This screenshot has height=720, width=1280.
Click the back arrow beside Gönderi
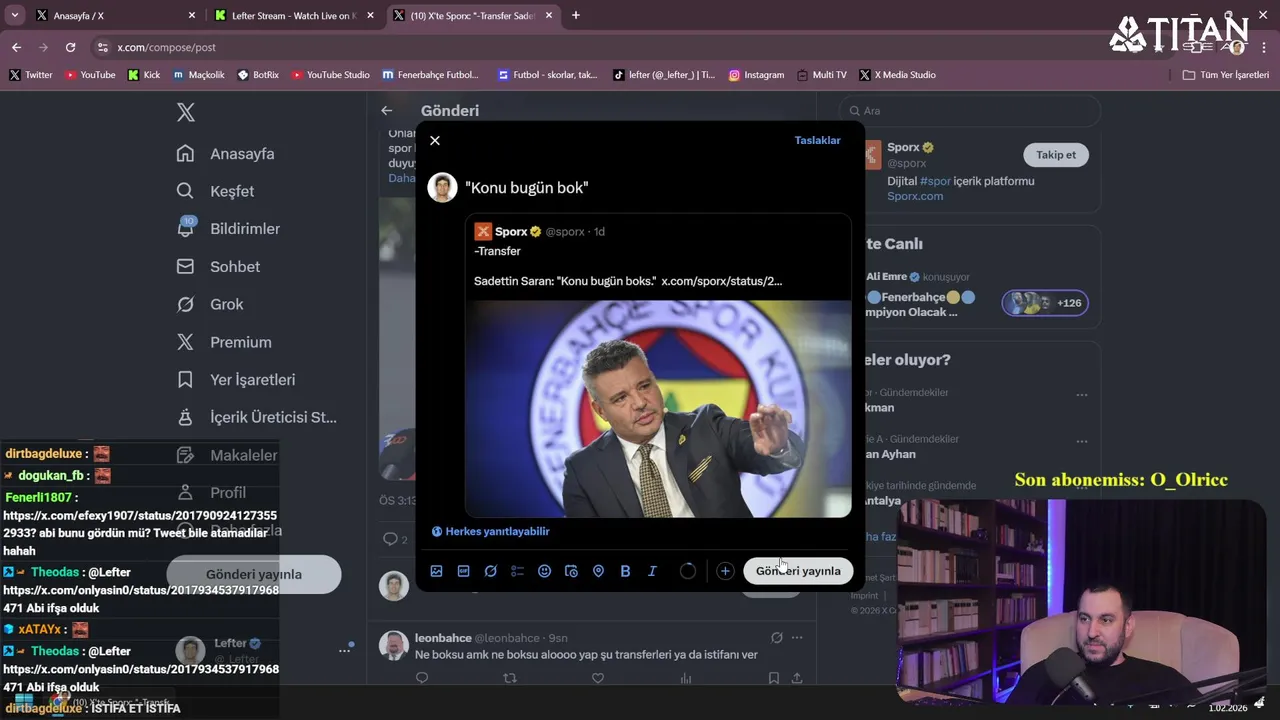tap(387, 111)
